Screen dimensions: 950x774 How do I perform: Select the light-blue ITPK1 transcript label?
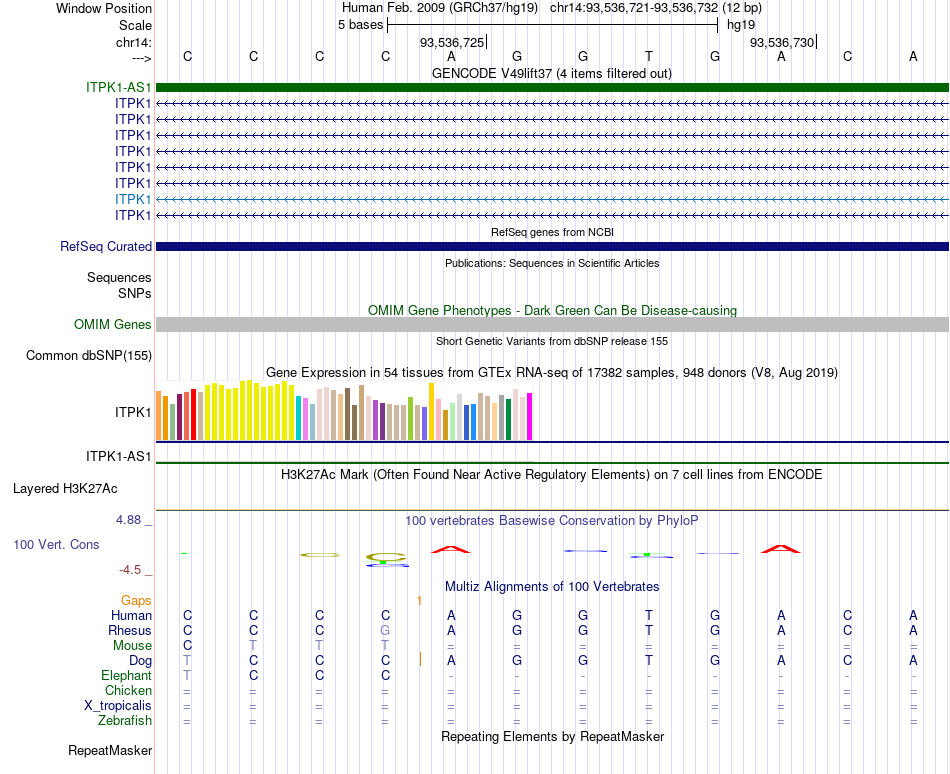[133, 199]
